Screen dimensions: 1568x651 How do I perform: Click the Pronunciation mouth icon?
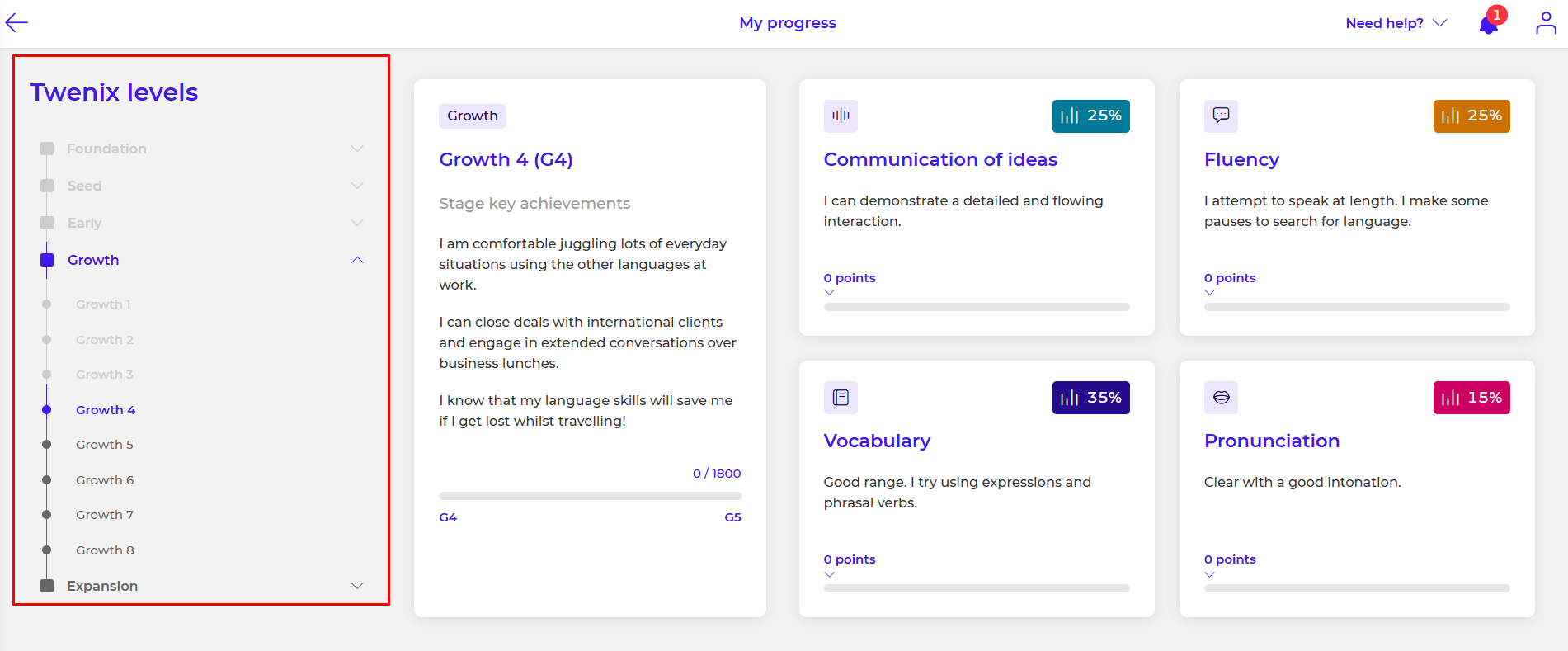tap(1221, 398)
